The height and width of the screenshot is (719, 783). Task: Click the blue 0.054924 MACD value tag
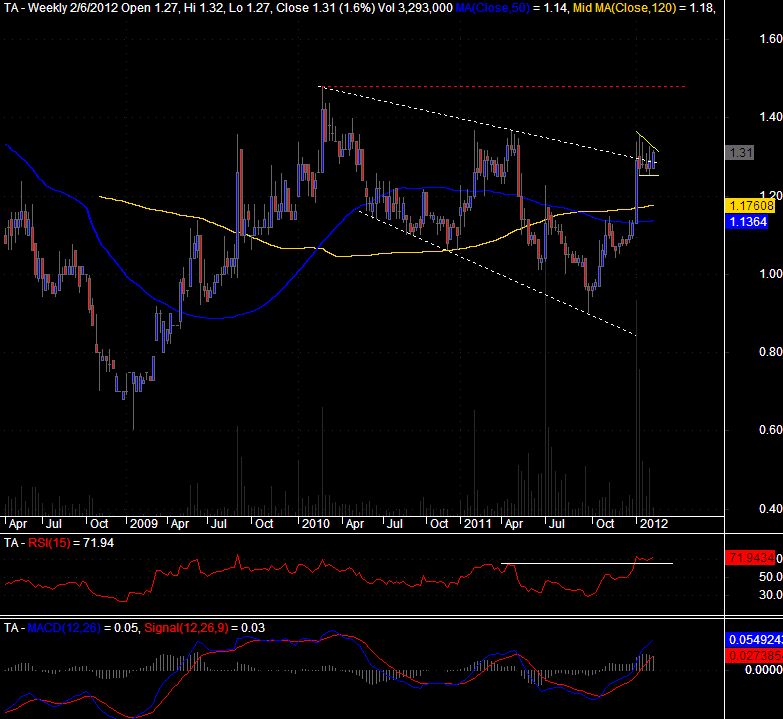coord(754,640)
